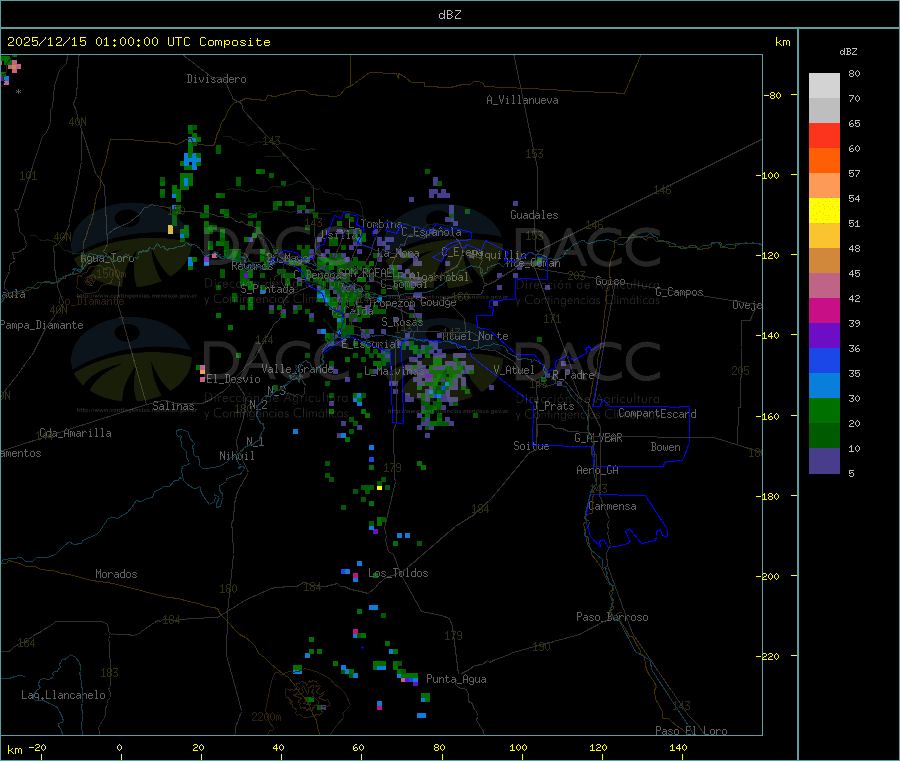
Task: Click the pink echo in top-left corner
Action: tap(14, 67)
